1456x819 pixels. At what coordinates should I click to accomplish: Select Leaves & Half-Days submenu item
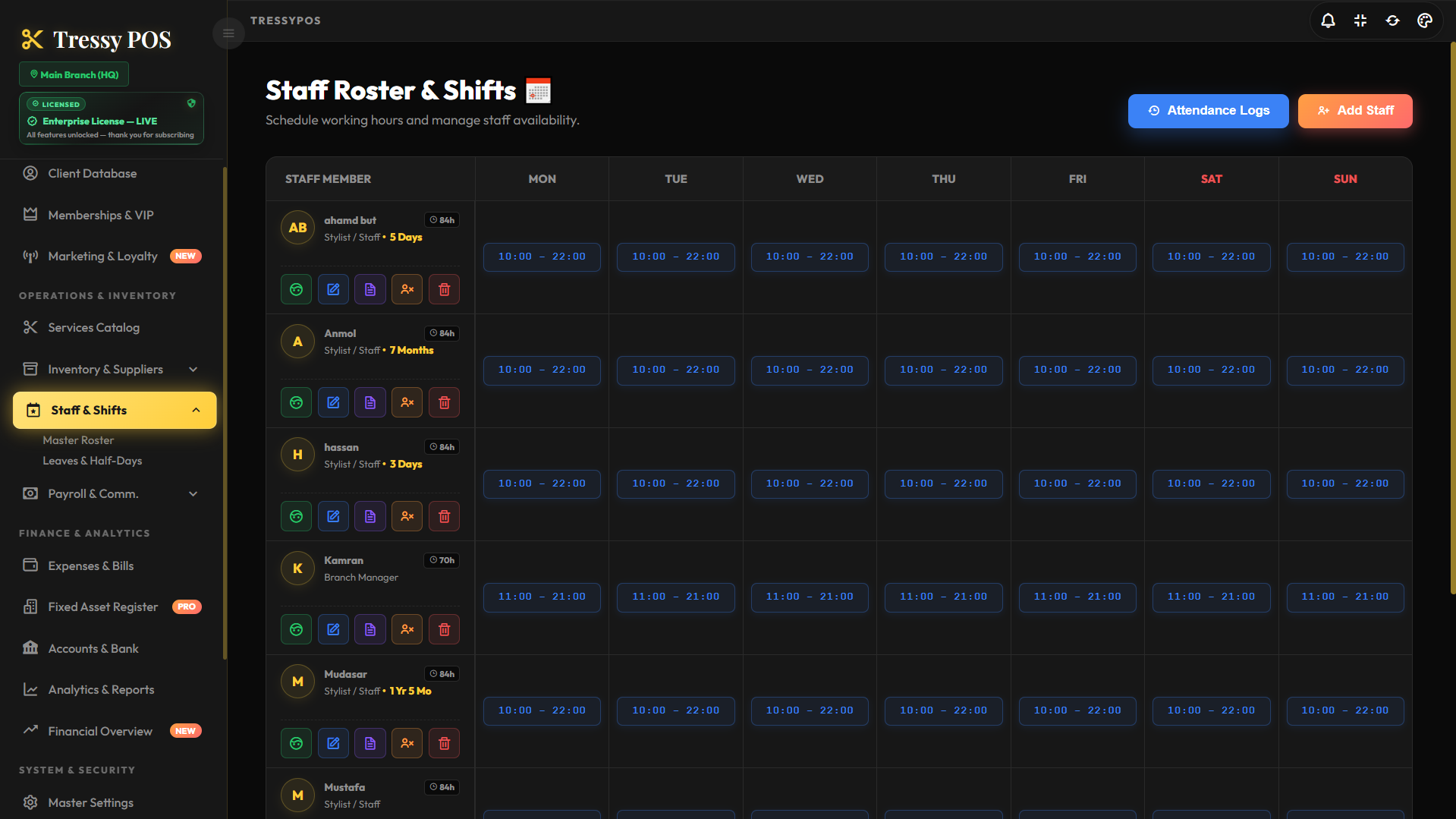coord(92,461)
